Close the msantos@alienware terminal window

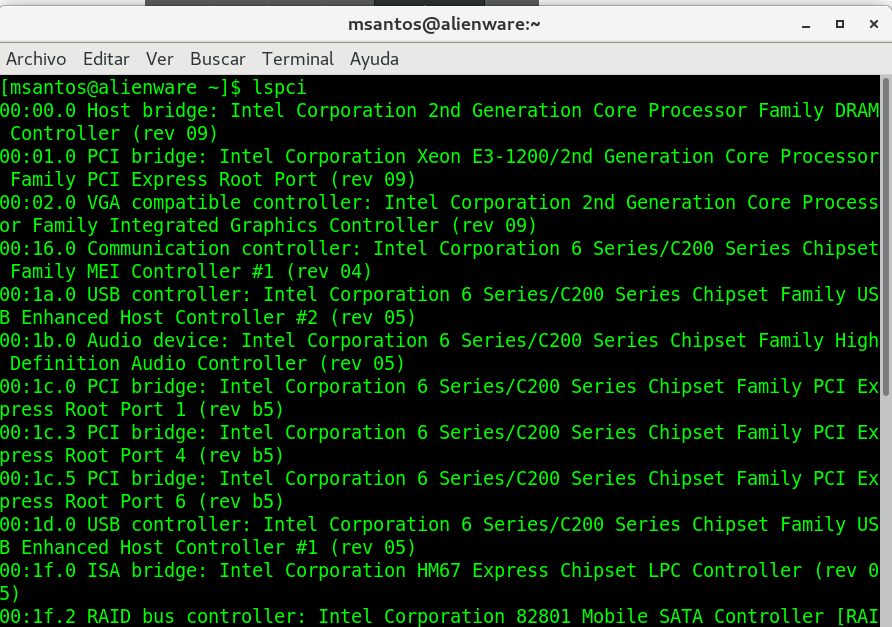coord(872,24)
